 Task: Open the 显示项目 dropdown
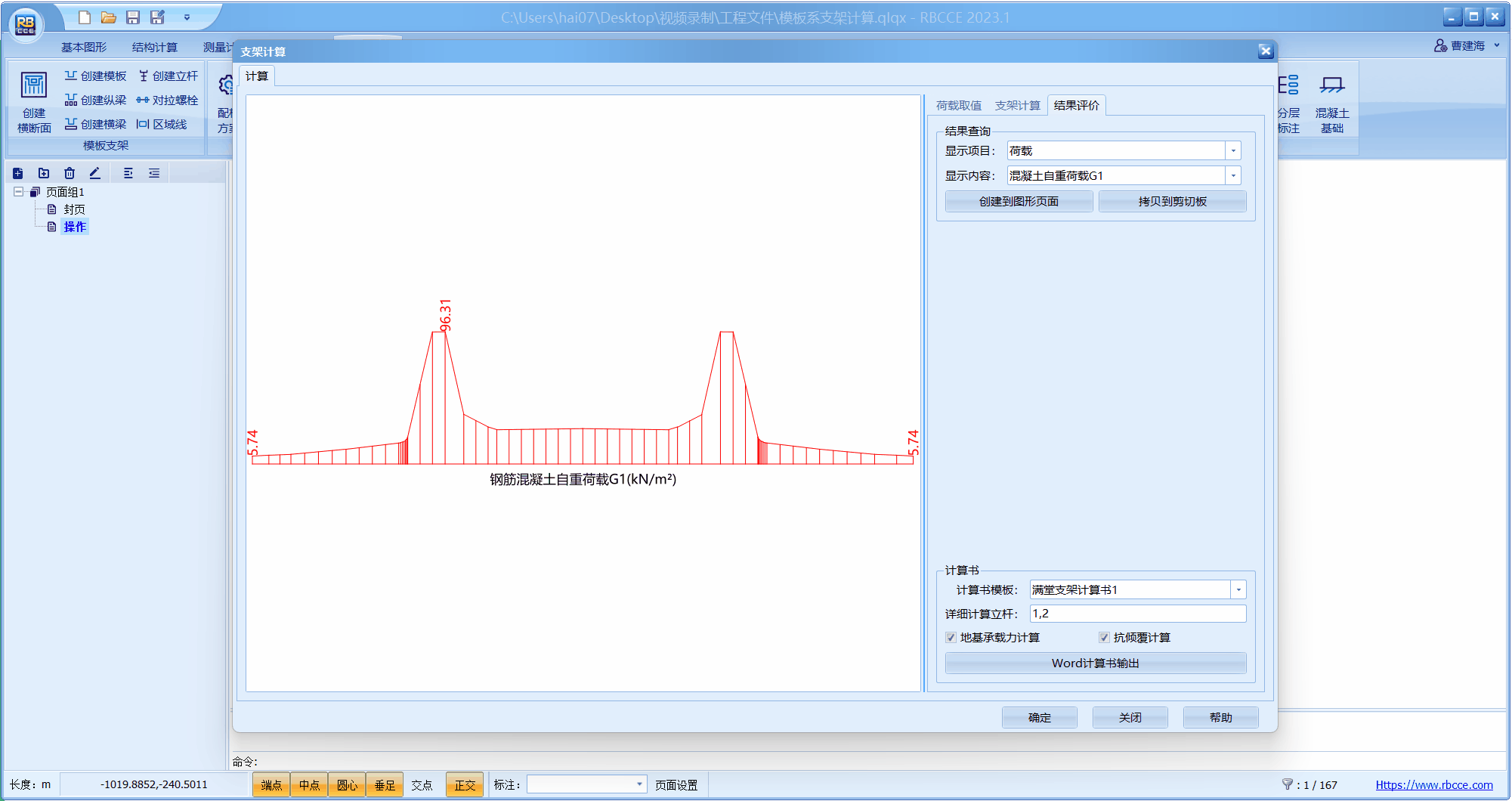1233,151
